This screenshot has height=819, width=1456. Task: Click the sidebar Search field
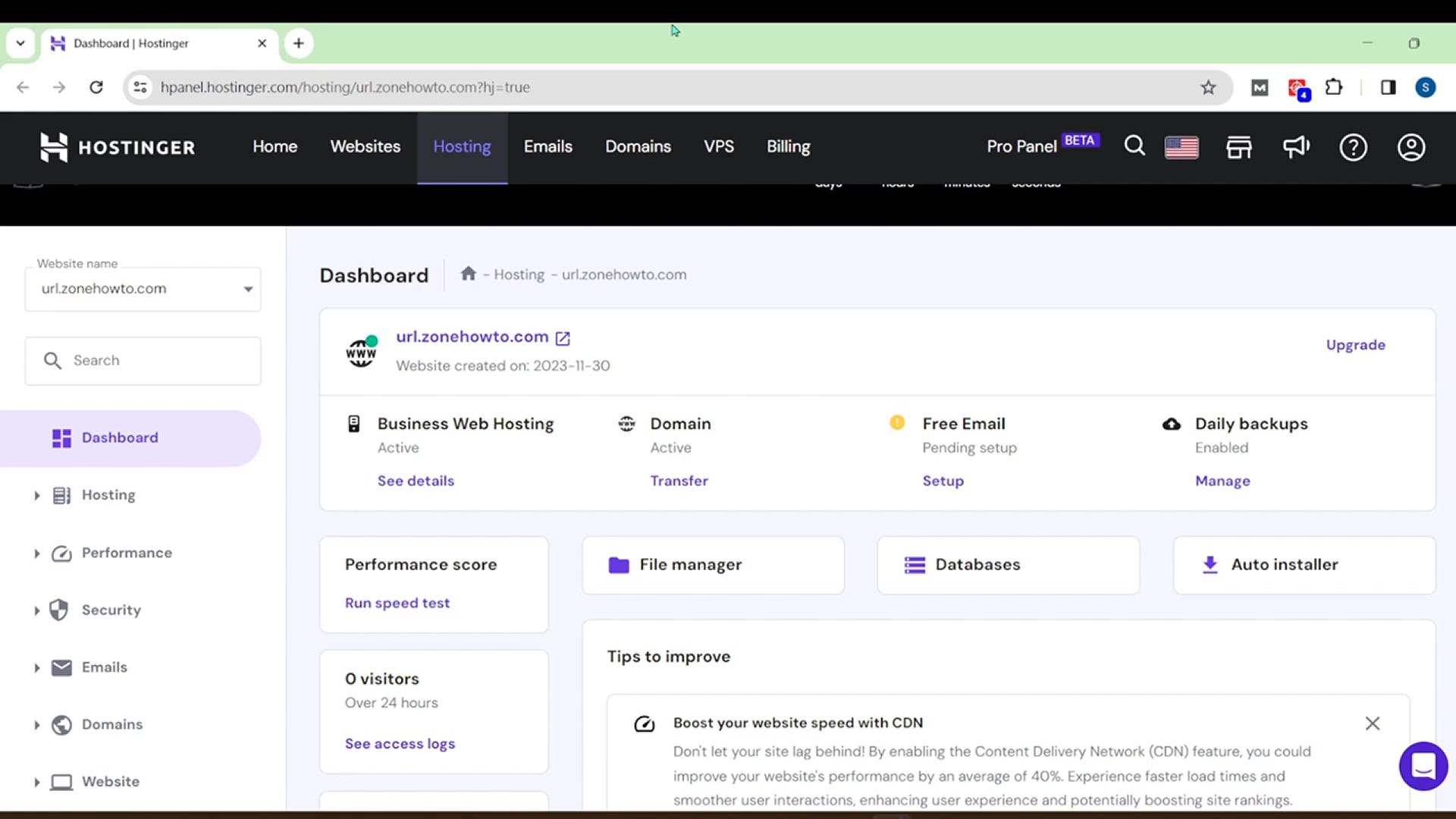[143, 361]
